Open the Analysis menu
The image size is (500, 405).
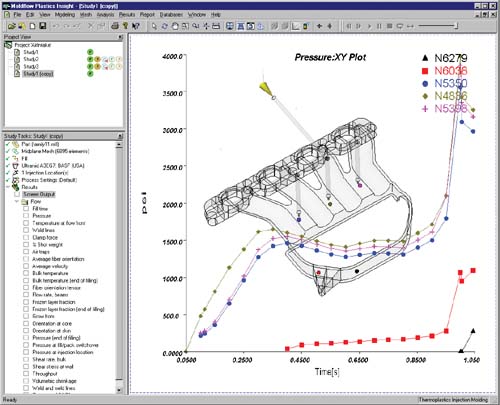pyautogui.click(x=105, y=15)
